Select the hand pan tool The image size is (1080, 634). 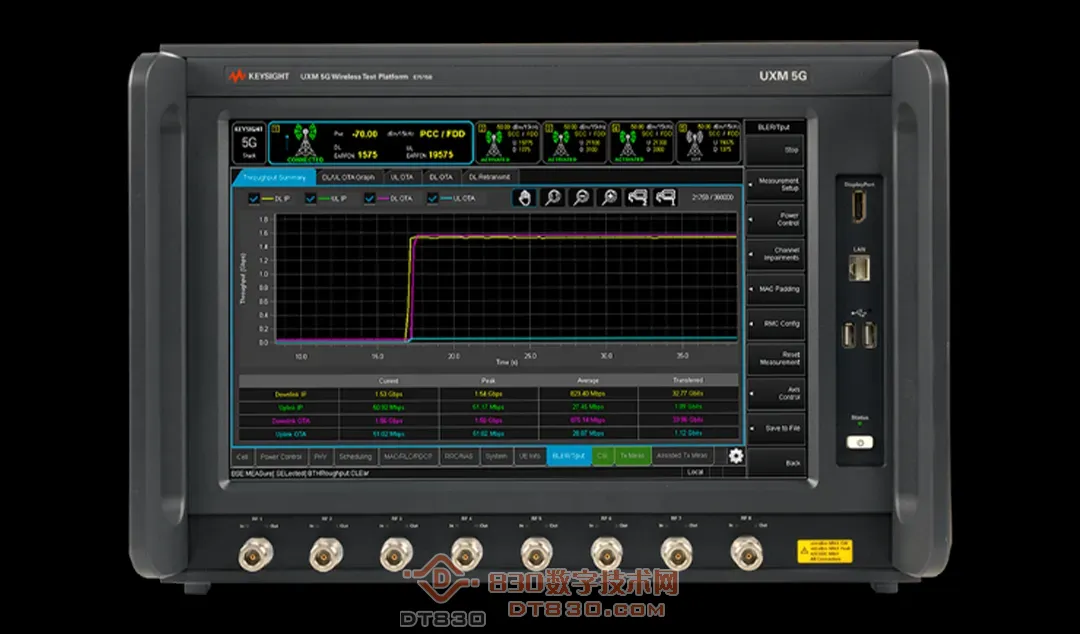point(525,198)
